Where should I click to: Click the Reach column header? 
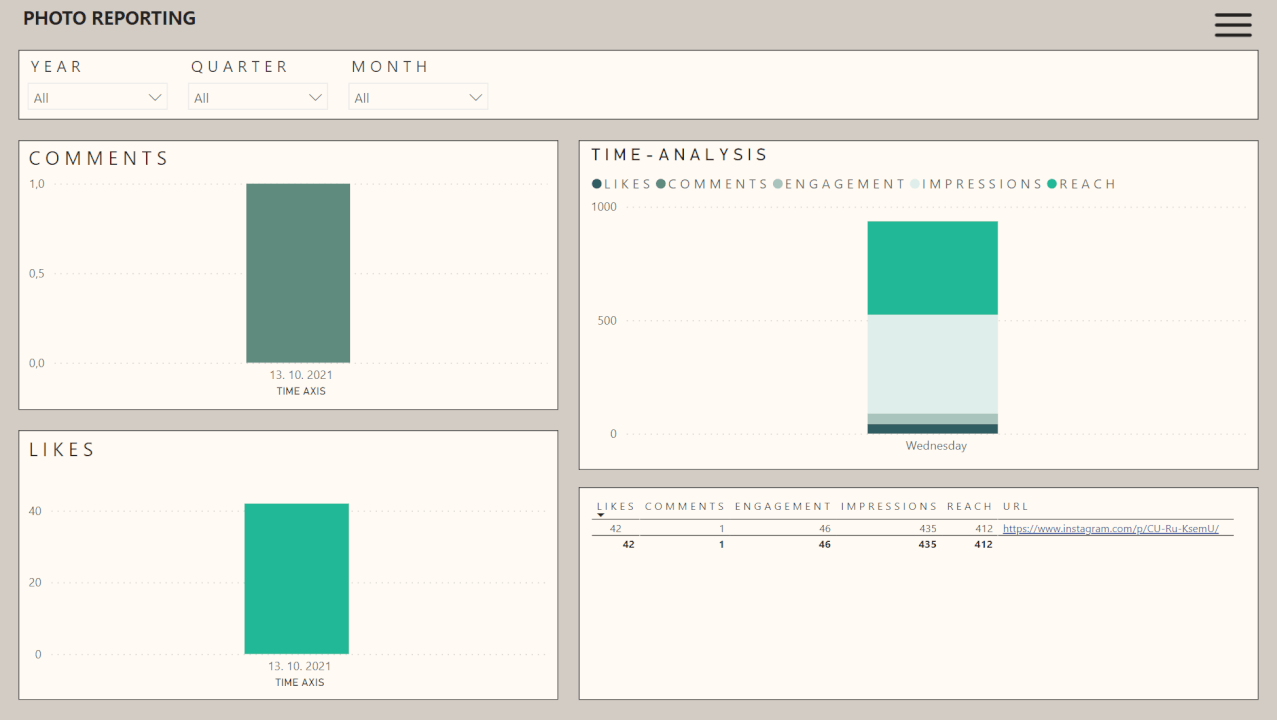pos(969,506)
